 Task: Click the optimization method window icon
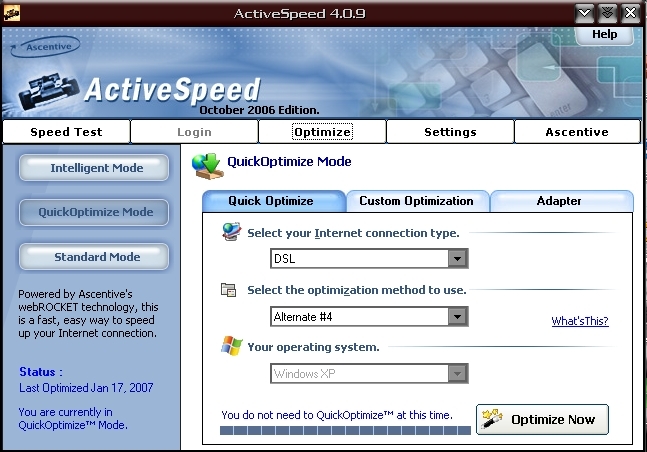(x=229, y=290)
